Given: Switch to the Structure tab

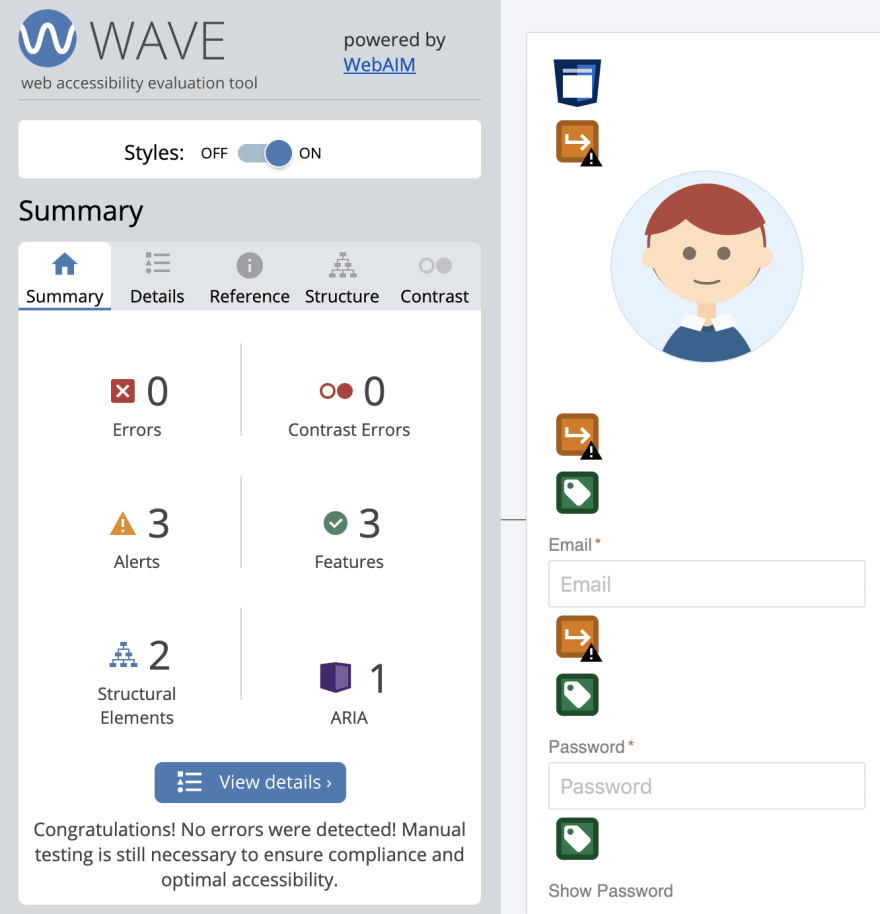Looking at the screenshot, I should pos(341,276).
